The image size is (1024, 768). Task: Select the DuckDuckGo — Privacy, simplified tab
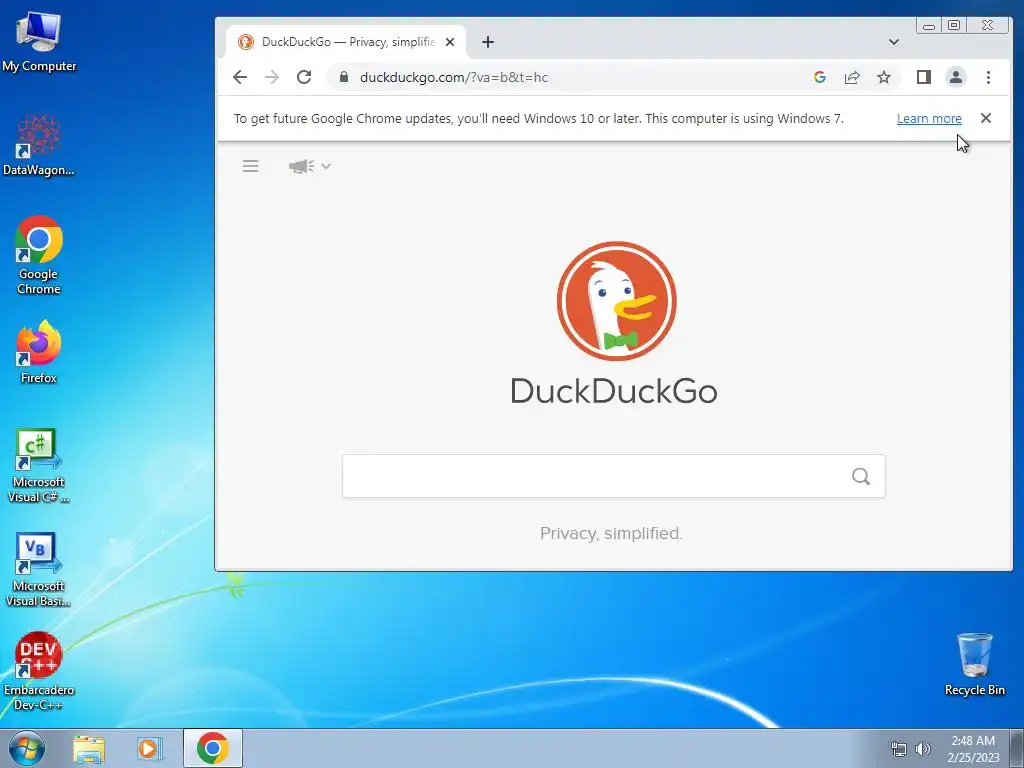coord(346,42)
